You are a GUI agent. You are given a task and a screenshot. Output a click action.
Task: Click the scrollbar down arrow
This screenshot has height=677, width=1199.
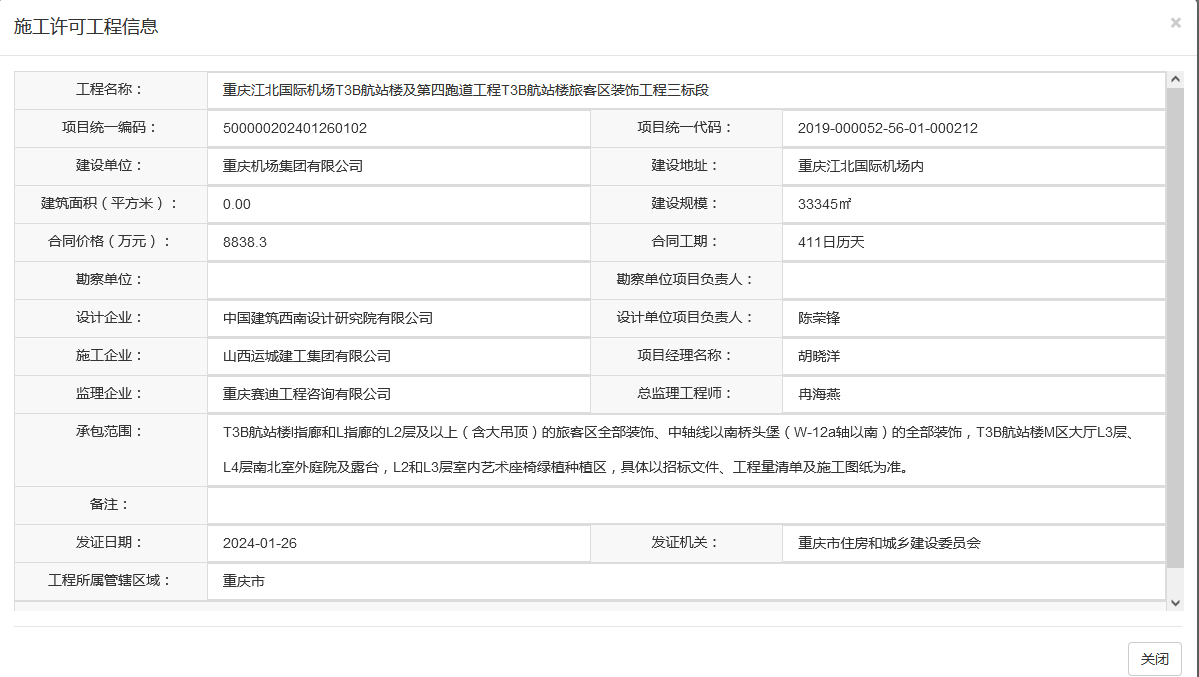click(x=1175, y=603)
